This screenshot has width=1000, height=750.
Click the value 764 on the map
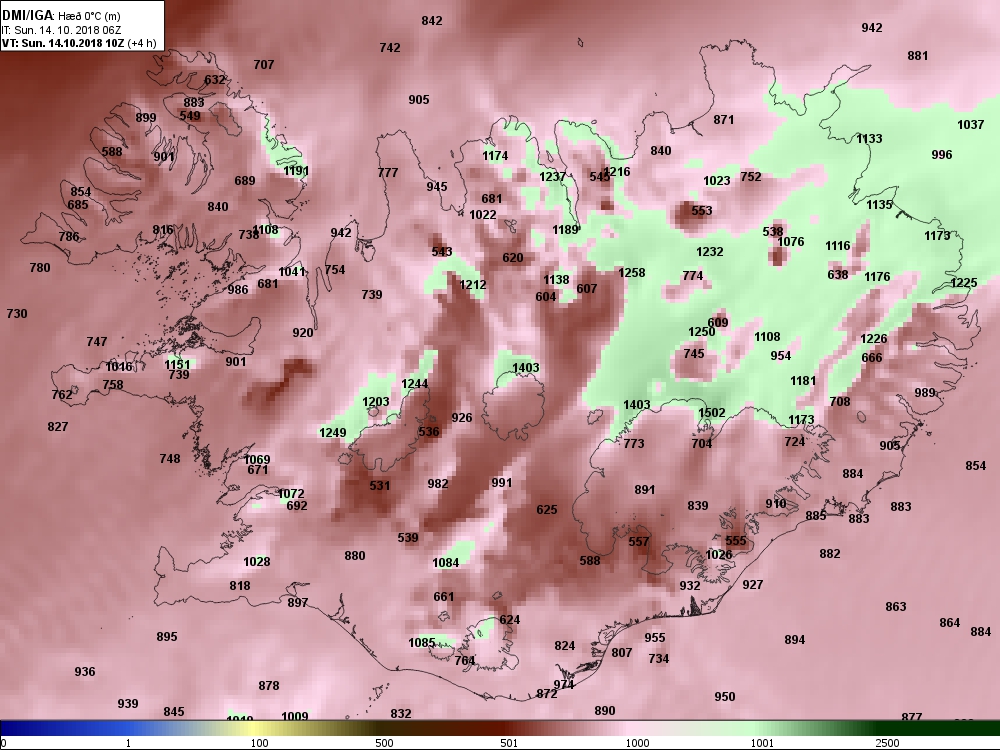tap(464, 661)
